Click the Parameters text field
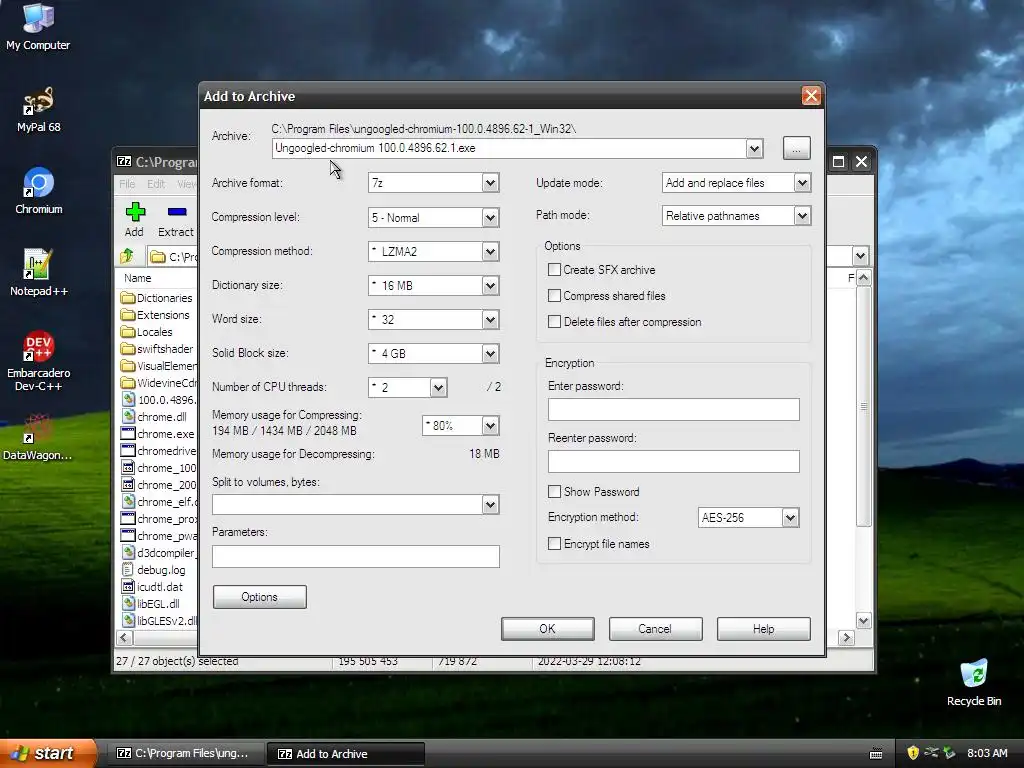The image size is (1024, 768). pos(356,556)
